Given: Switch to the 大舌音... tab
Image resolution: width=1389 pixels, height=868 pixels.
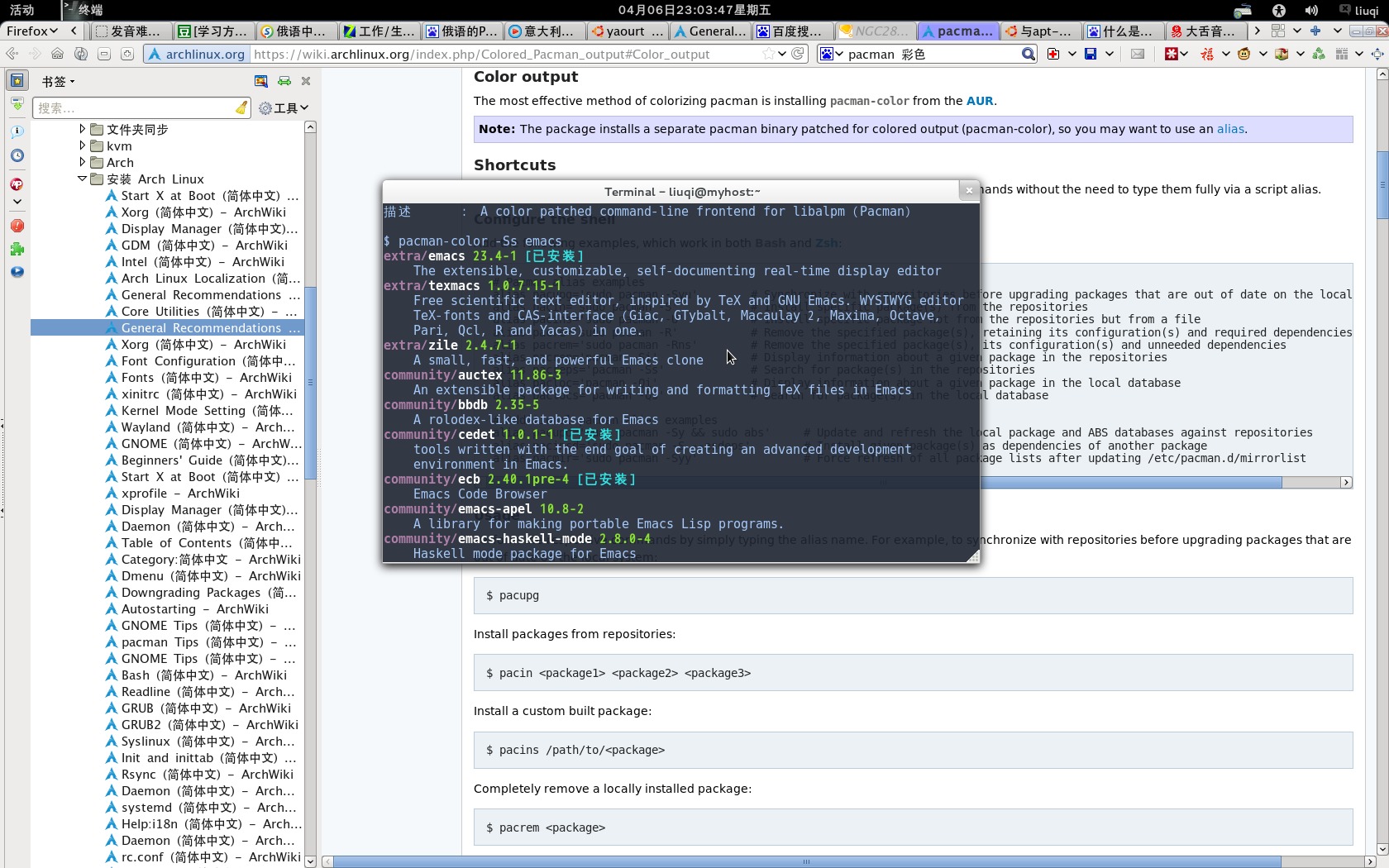Looking at the screenshot, I should 1206,31.
